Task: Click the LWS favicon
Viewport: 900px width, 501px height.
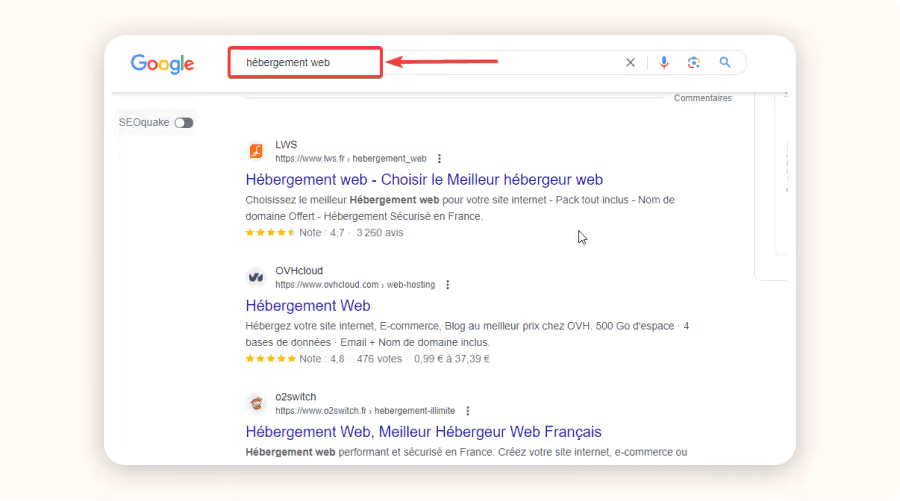Action: (x=256, y=151)
